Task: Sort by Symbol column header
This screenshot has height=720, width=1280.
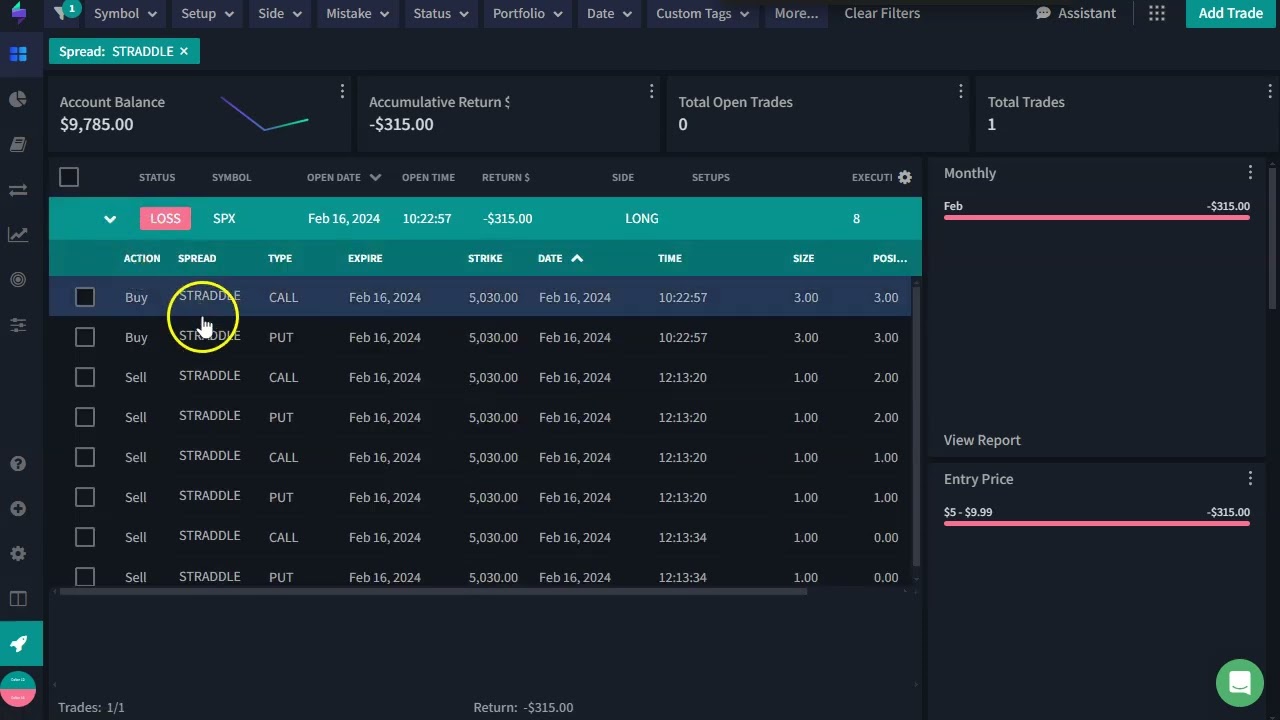Action: click(x=231, y=177)
